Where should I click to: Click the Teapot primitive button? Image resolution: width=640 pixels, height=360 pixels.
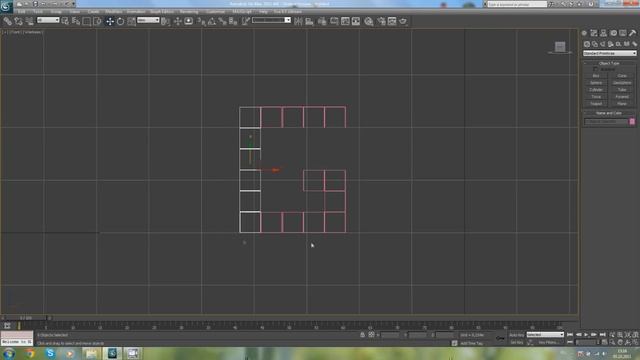tap(596, 104)
